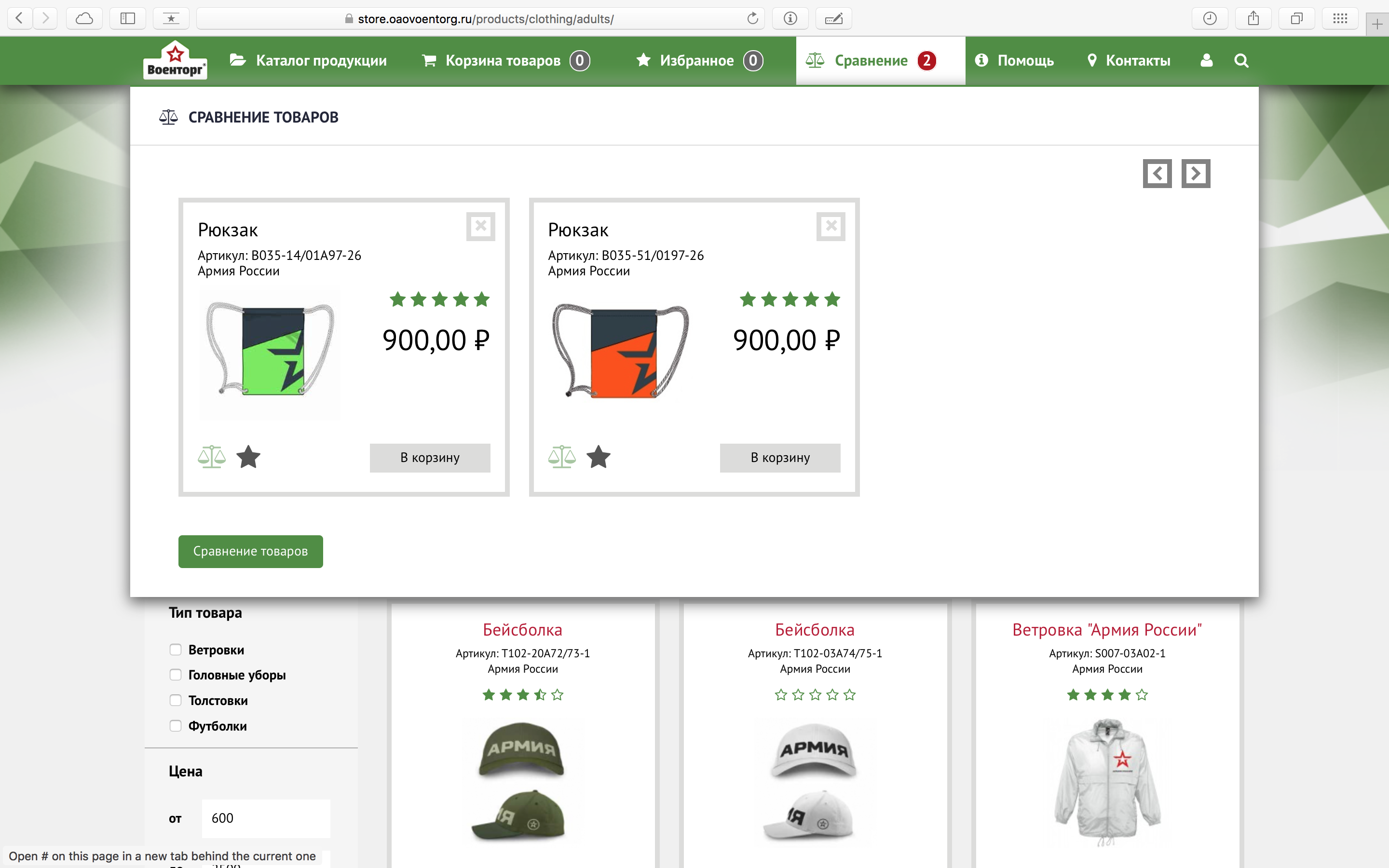
Task: Show previous compared items arrow
Action: pyautogui.click(x=1157, y=174)
